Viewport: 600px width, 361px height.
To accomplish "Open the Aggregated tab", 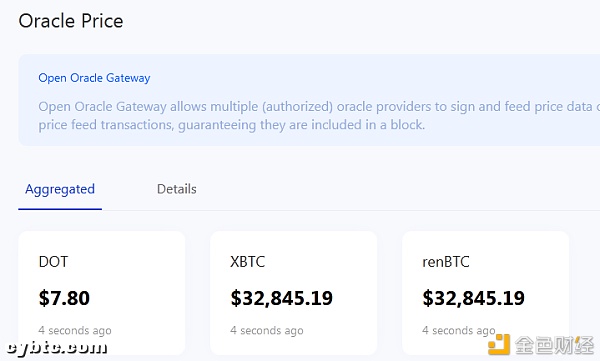I will pos(60,189).
